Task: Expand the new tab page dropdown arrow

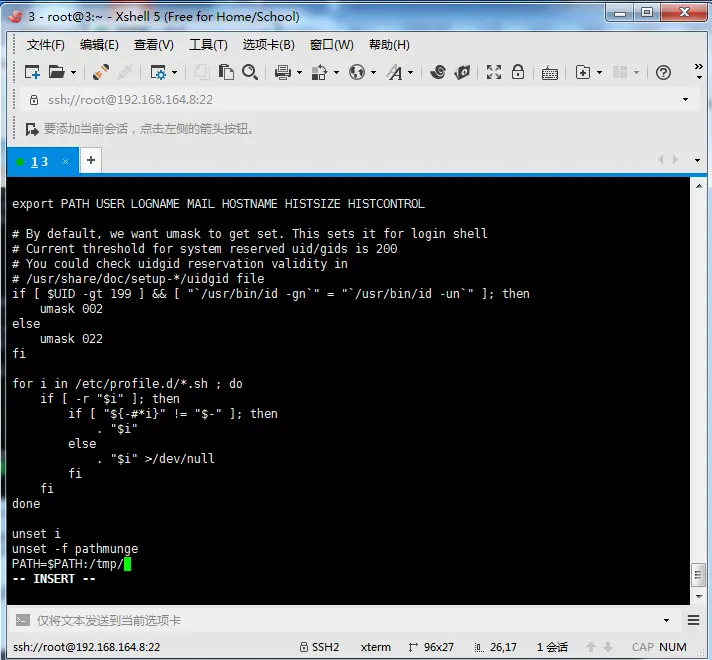Action: coord(599,72)
